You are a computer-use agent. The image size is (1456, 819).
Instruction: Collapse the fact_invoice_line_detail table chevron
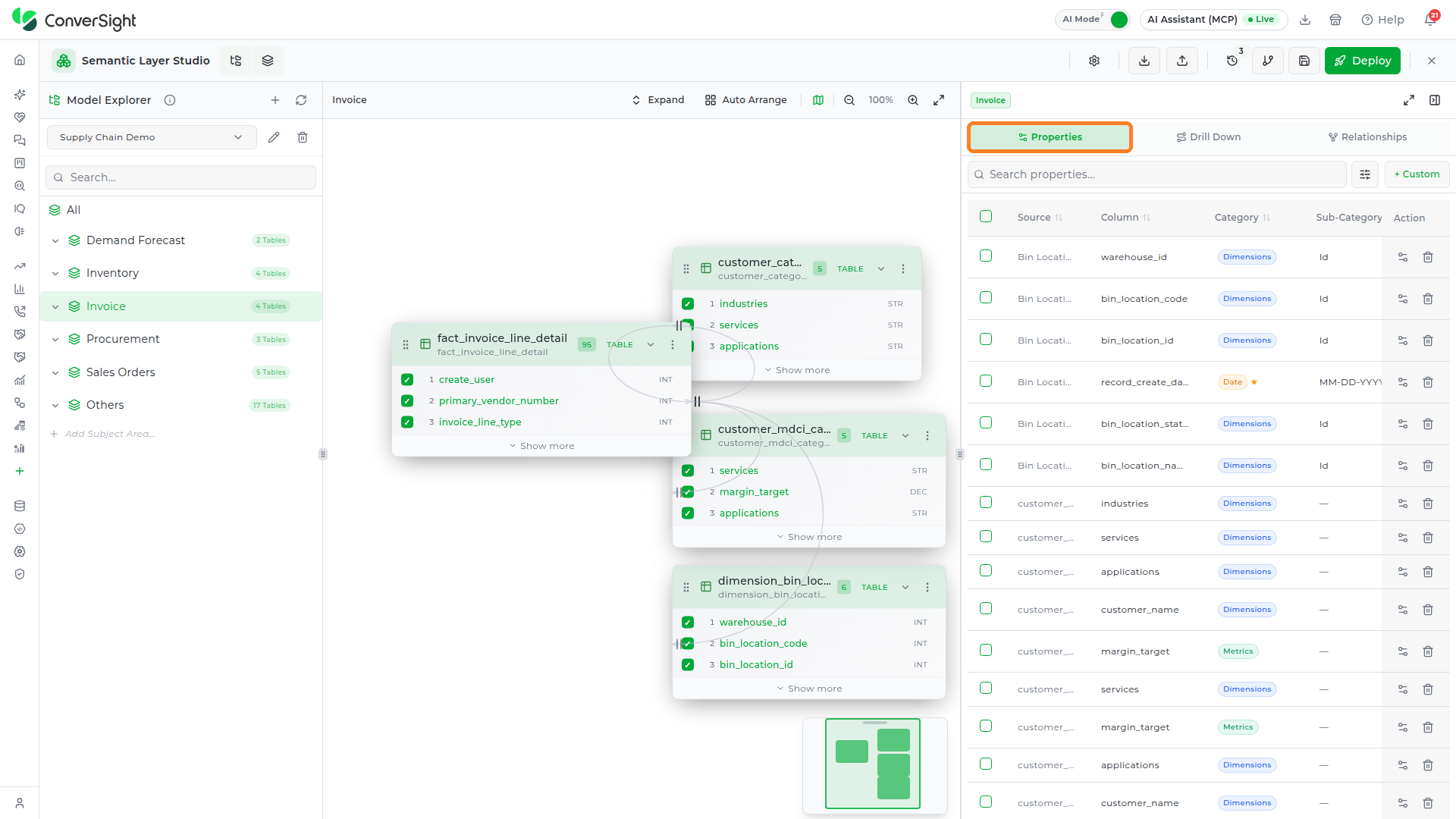pos(651,344)
